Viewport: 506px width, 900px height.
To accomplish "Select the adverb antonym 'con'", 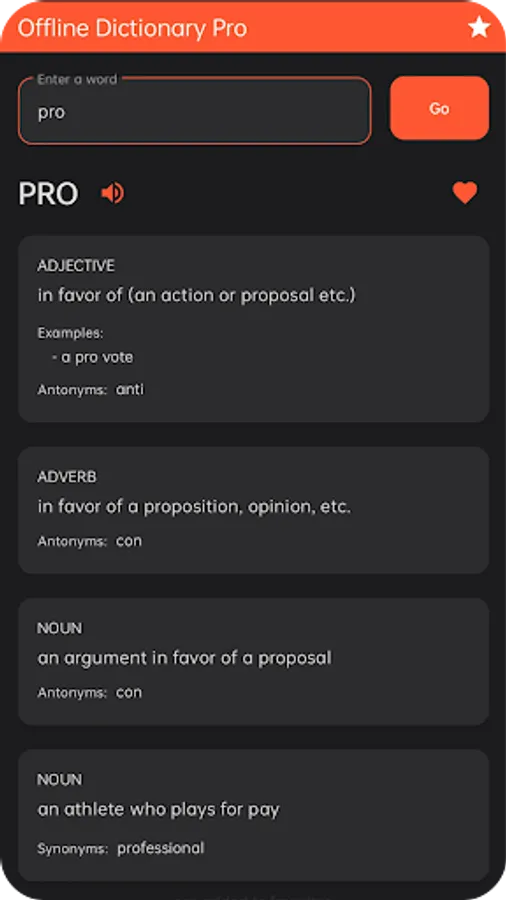I will coord(129,541).
